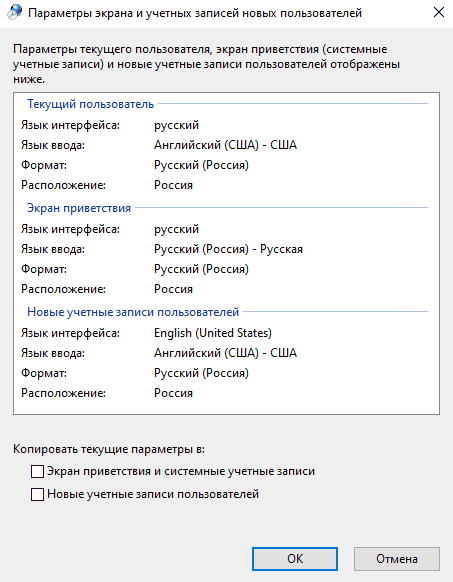This screenshot has height=582, width=453.
Task: Confirm settings with the OK button
Action: click(295, 559)
